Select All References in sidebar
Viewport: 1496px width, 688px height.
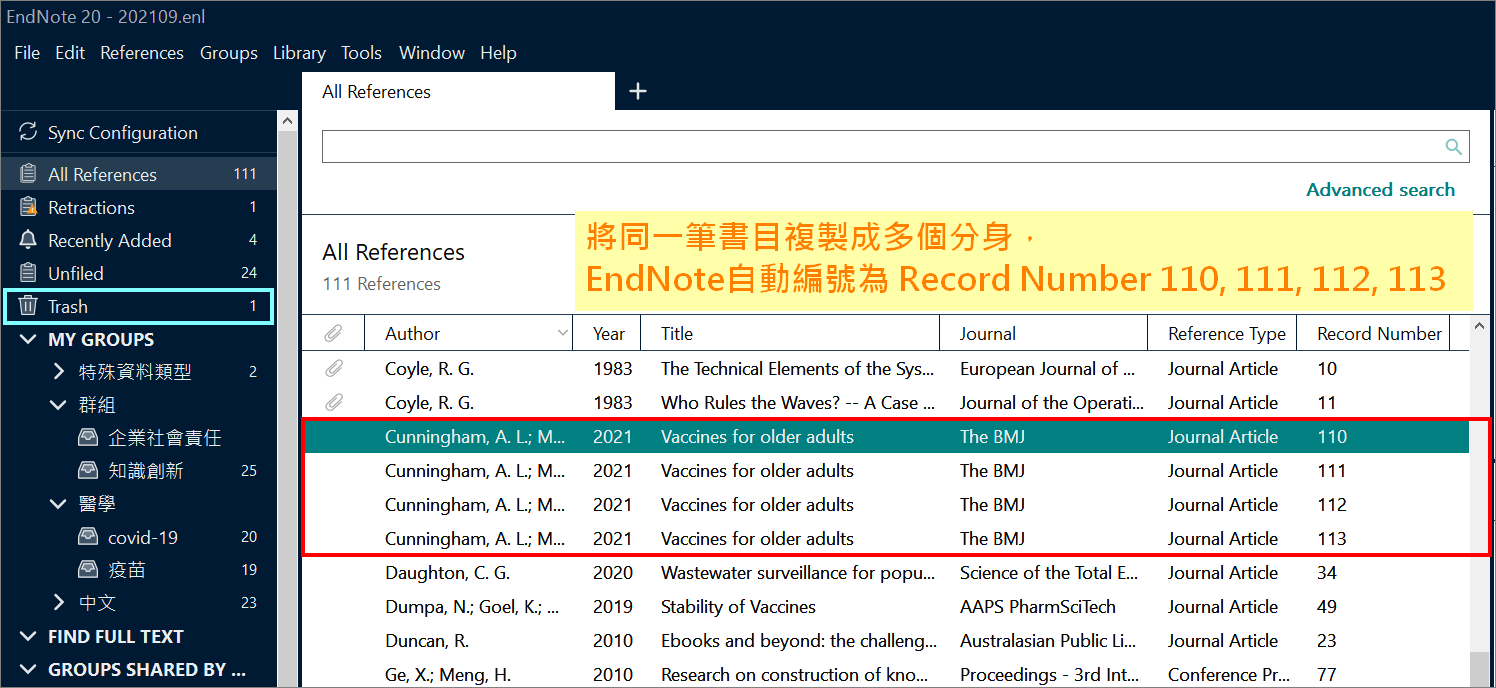coord(139,174)
